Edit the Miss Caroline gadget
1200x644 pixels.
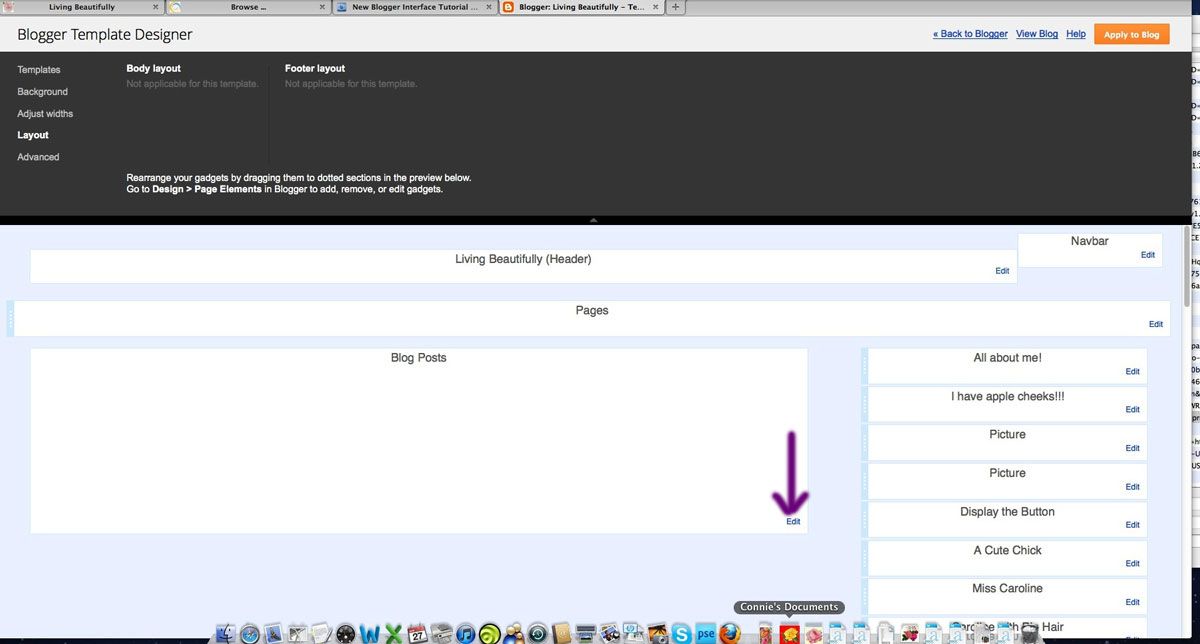1132,602
